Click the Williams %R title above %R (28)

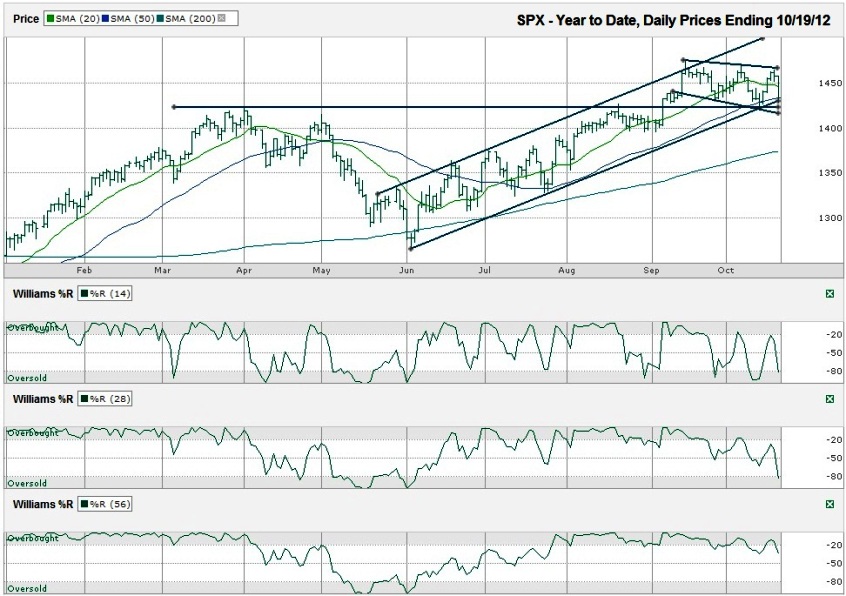(x=43, y=399)
